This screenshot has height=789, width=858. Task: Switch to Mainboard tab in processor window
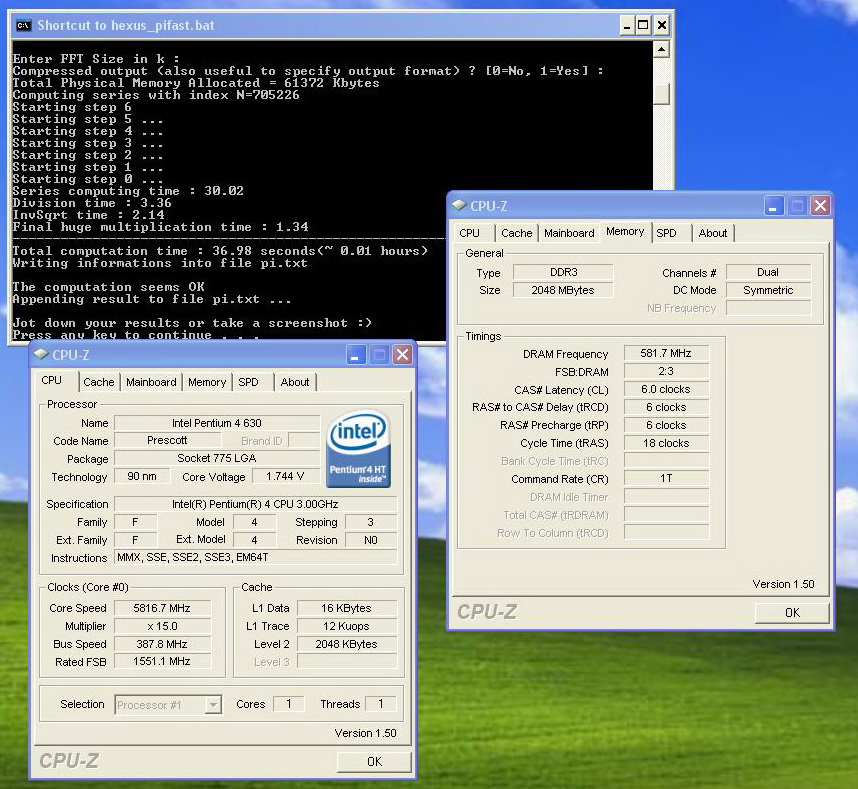[x=151, y=382]
